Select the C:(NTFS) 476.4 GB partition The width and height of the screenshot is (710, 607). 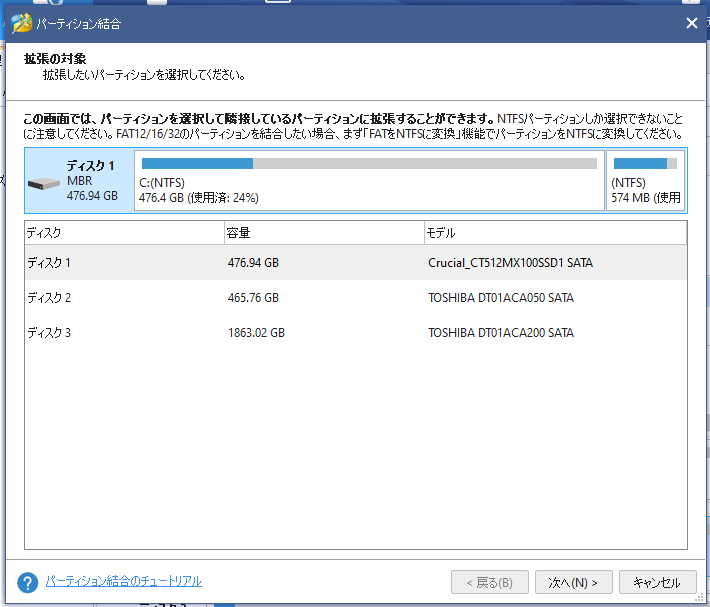pos(369,181)
